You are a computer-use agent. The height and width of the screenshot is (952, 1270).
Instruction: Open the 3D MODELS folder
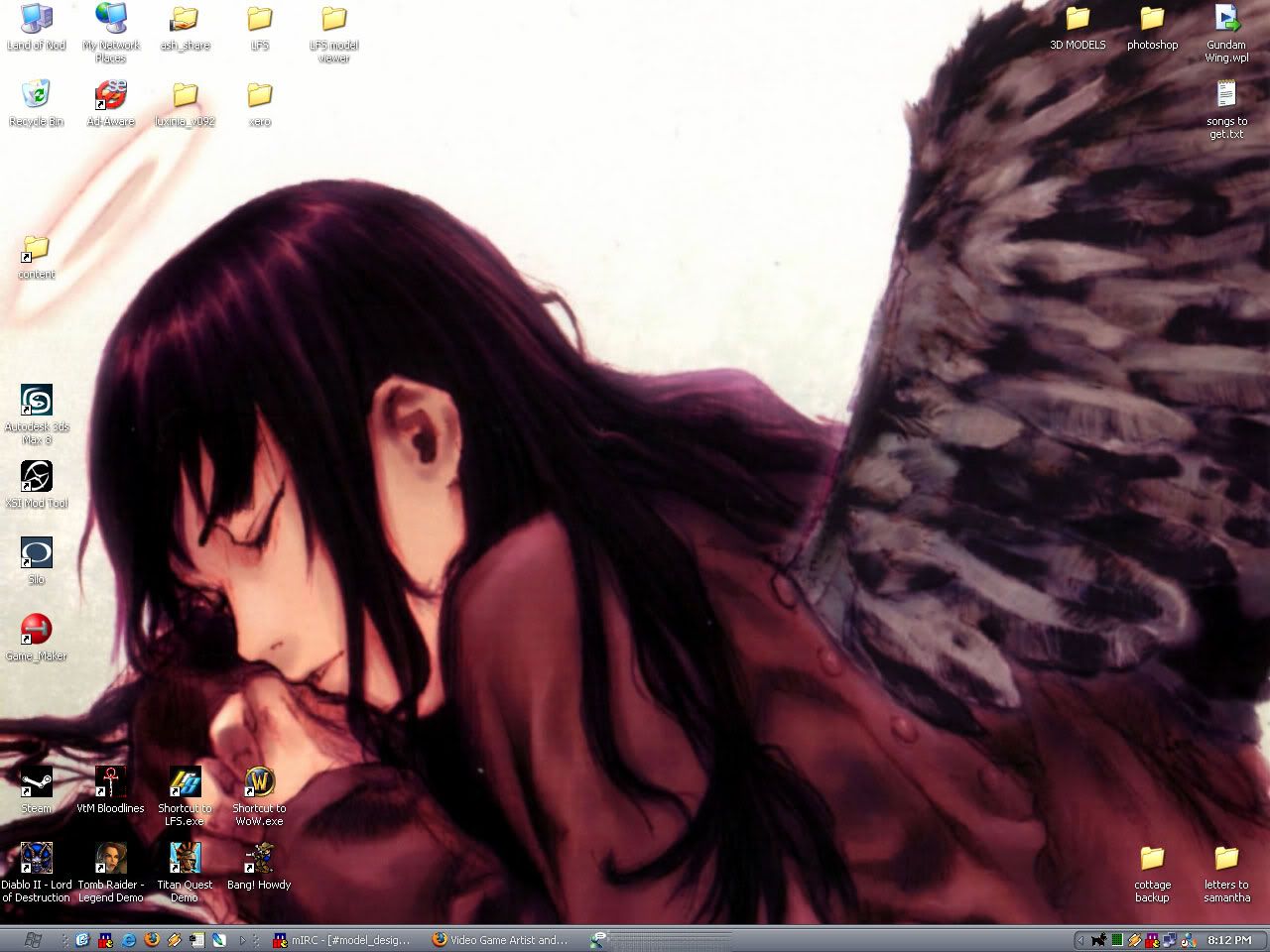pos(1078,27)
